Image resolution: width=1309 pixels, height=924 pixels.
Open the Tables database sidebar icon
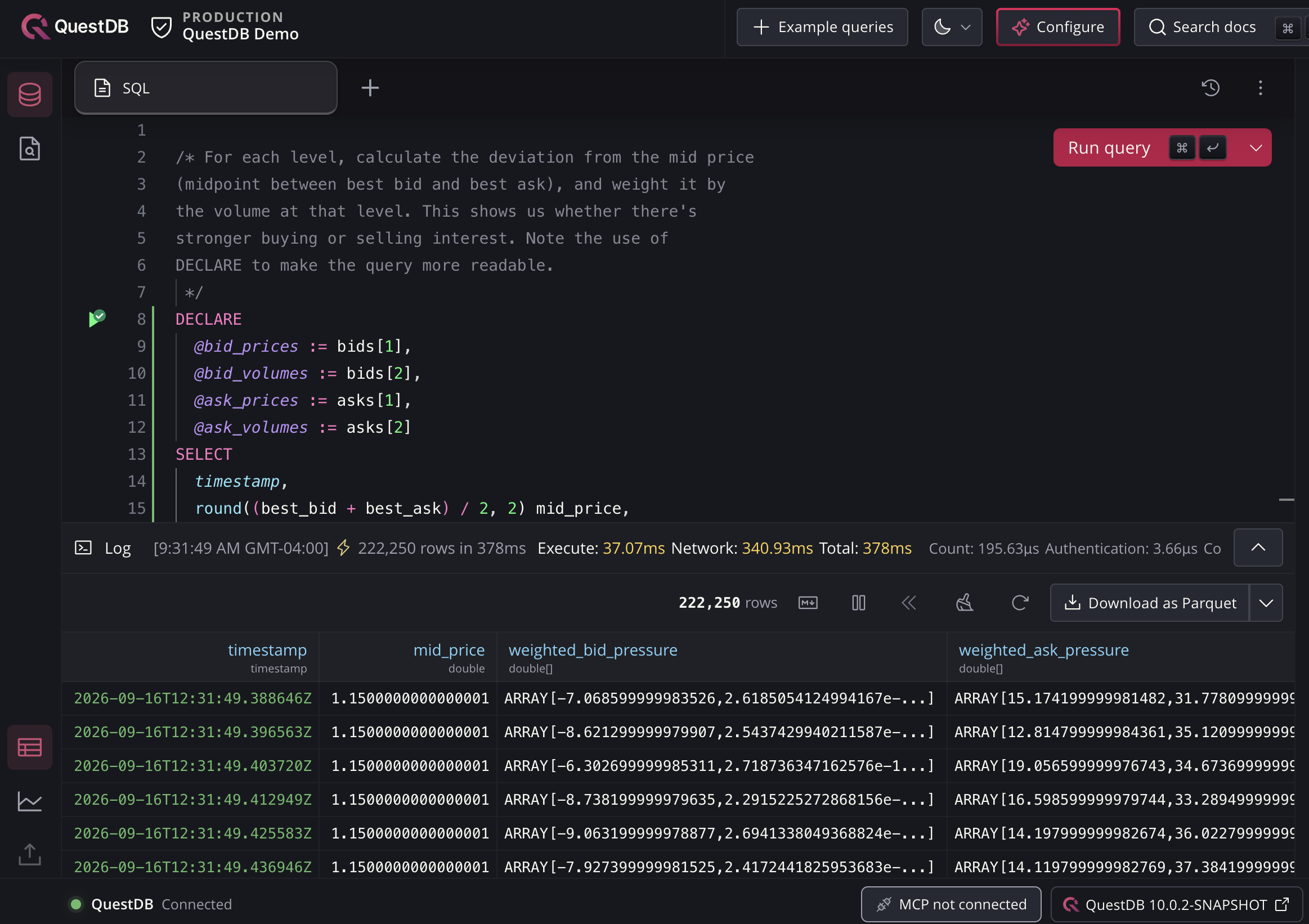[x=30, y=95]
